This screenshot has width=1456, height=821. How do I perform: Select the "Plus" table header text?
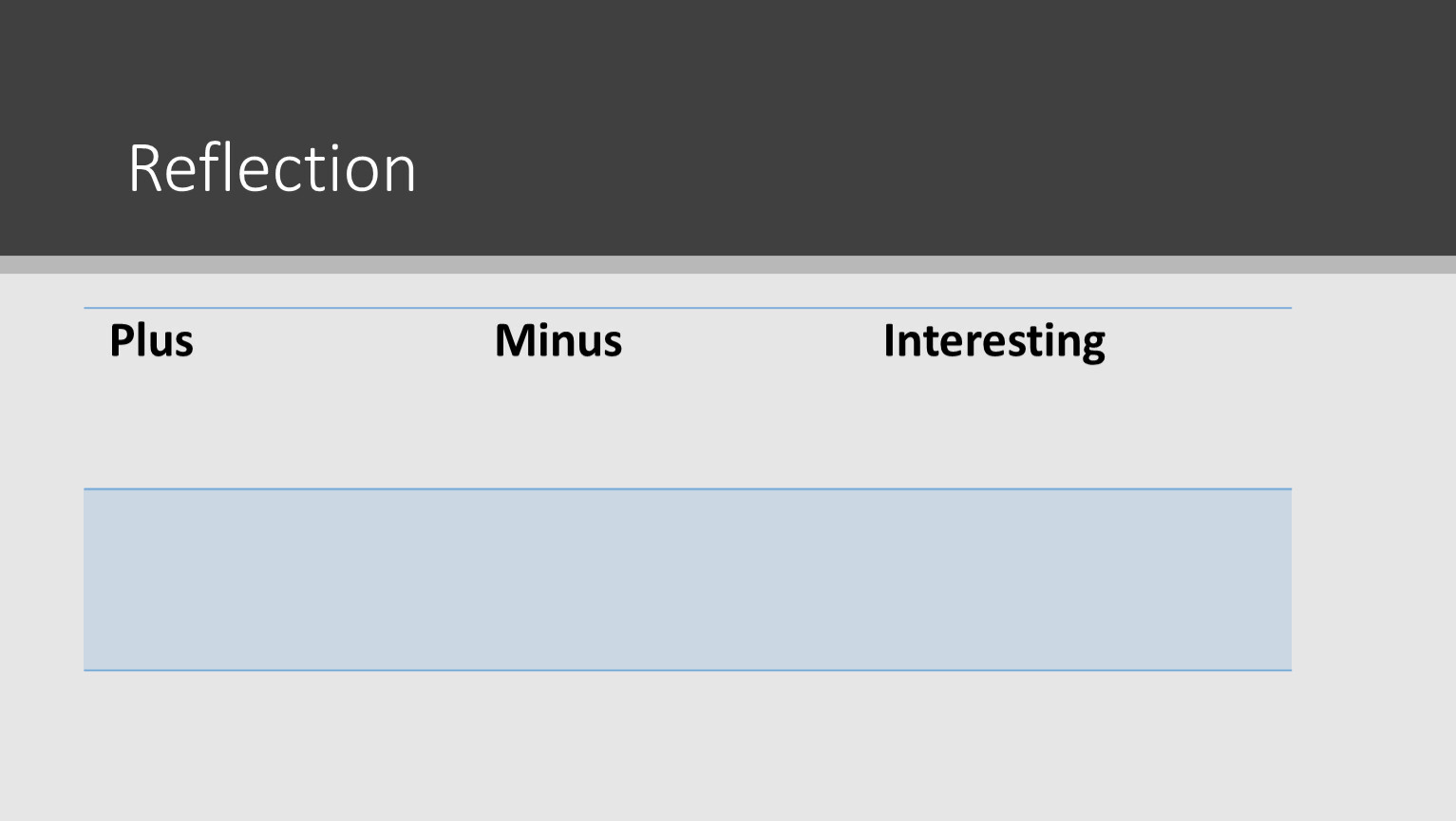pyautogui.click(x=151, y=340)
